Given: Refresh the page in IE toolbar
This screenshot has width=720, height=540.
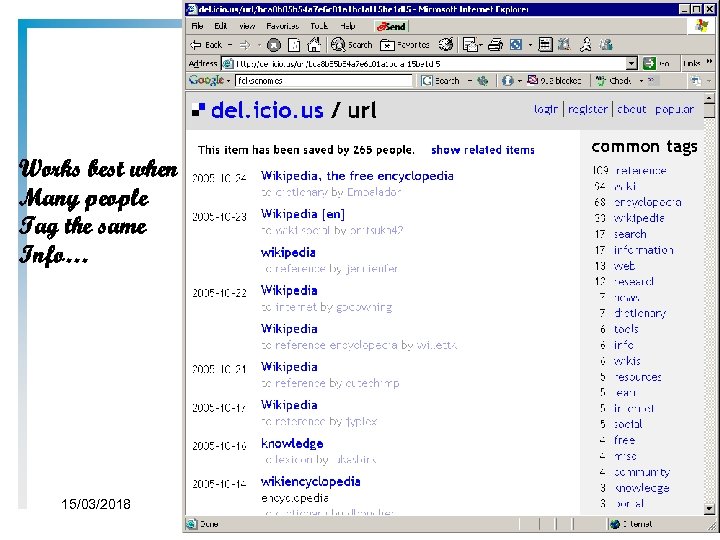Looking at the screenshot, I should pos(294,45).
